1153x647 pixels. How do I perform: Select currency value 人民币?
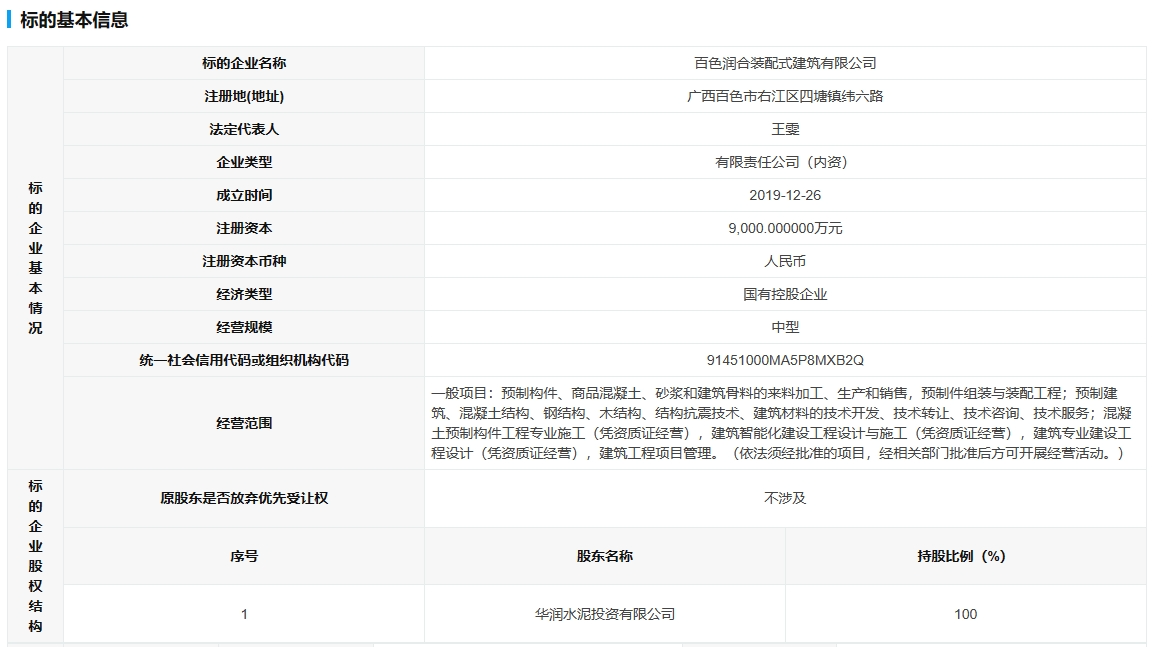(x=785, y=262)
